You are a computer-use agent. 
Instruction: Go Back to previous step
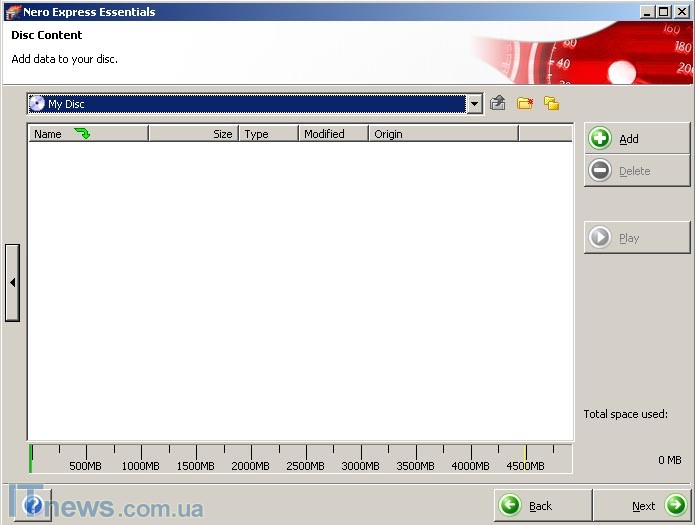click(x=542, y=506)
